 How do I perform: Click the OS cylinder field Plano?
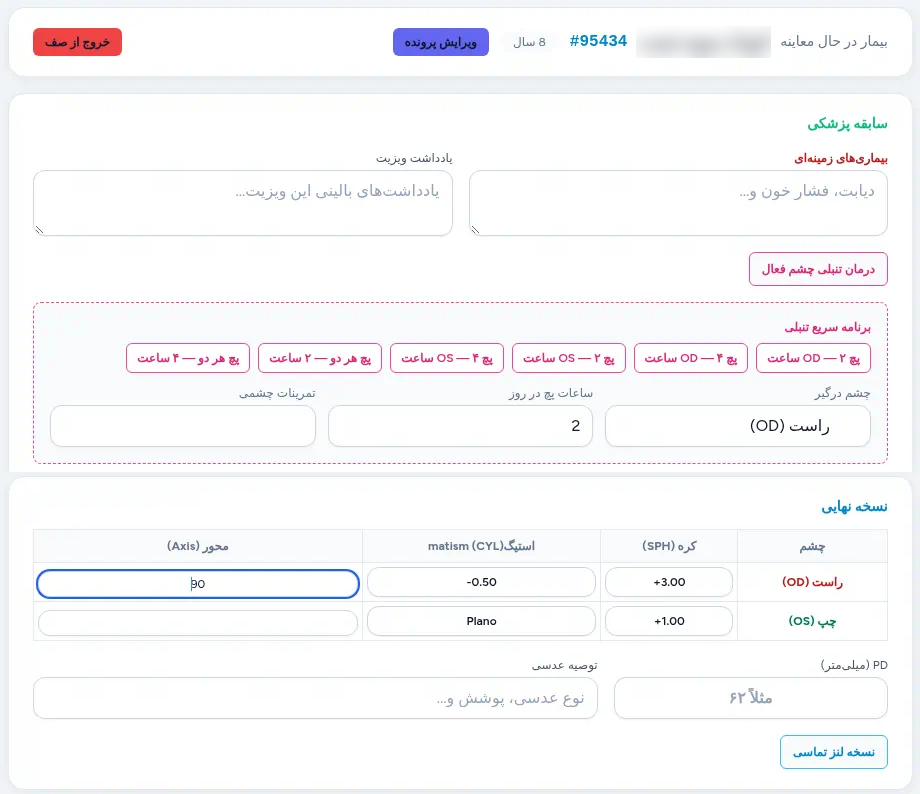[481, 621]
